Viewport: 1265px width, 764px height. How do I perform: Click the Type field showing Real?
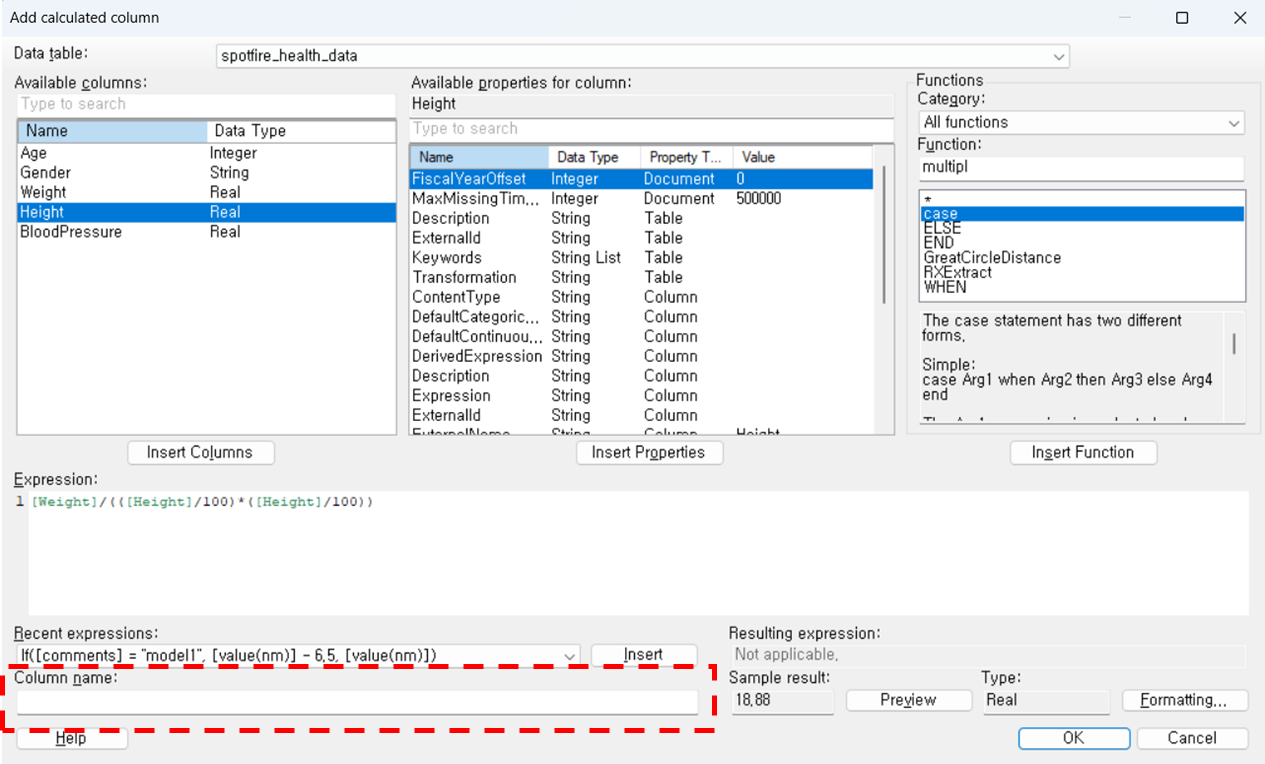point(1046,701)
